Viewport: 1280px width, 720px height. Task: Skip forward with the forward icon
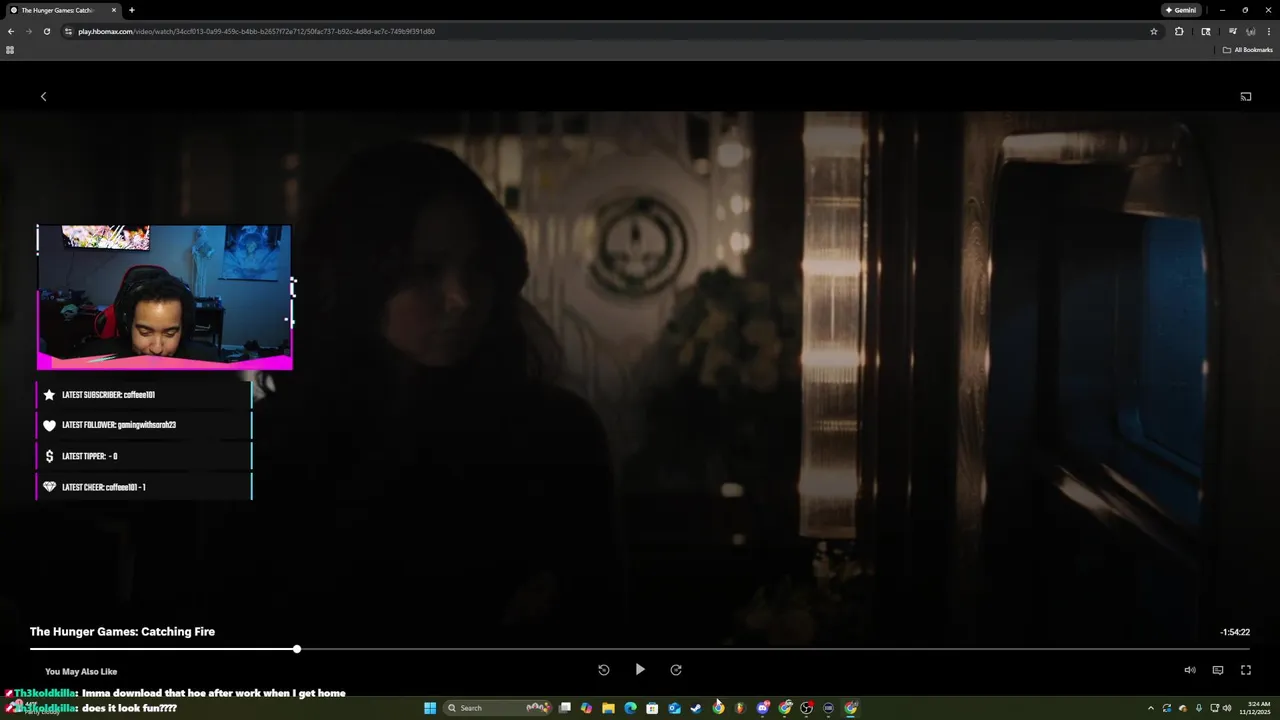pyautogui.click(x=676, y=670)
